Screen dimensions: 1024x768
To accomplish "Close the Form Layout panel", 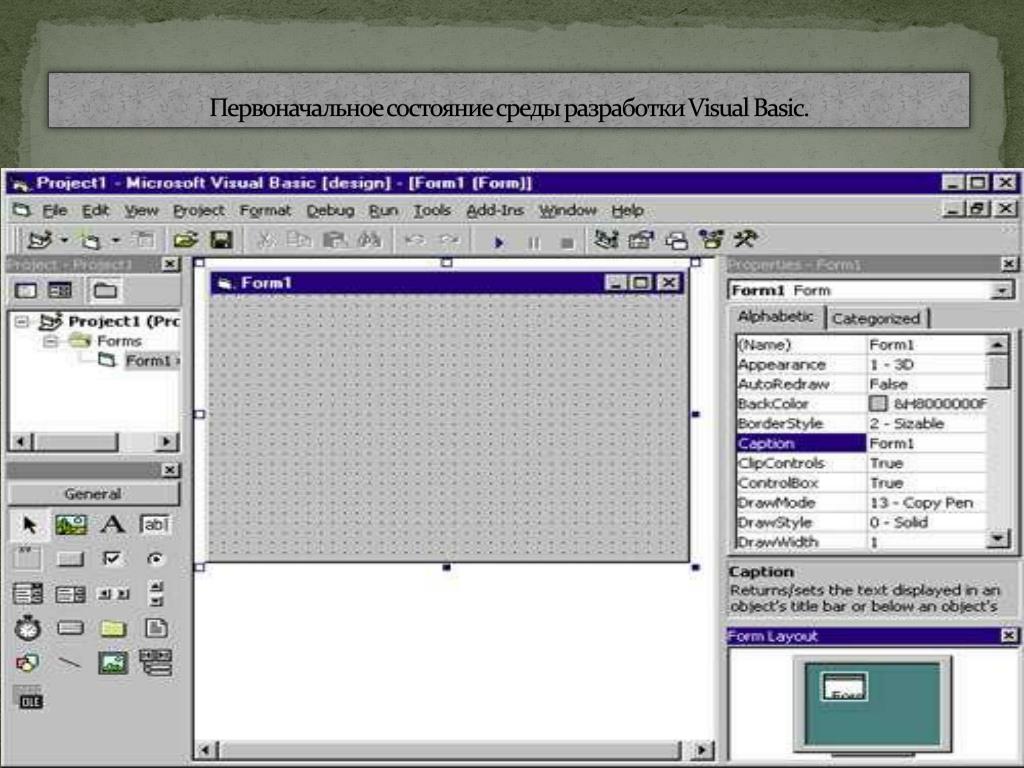I will (1009, 635).
